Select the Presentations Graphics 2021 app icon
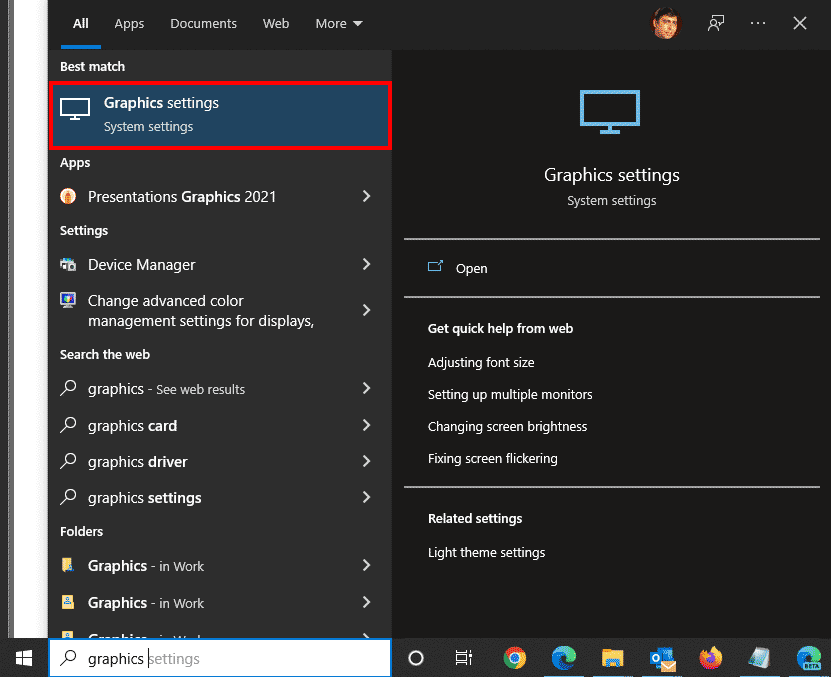This screenshot has width=831, height=677. point(67,196)
